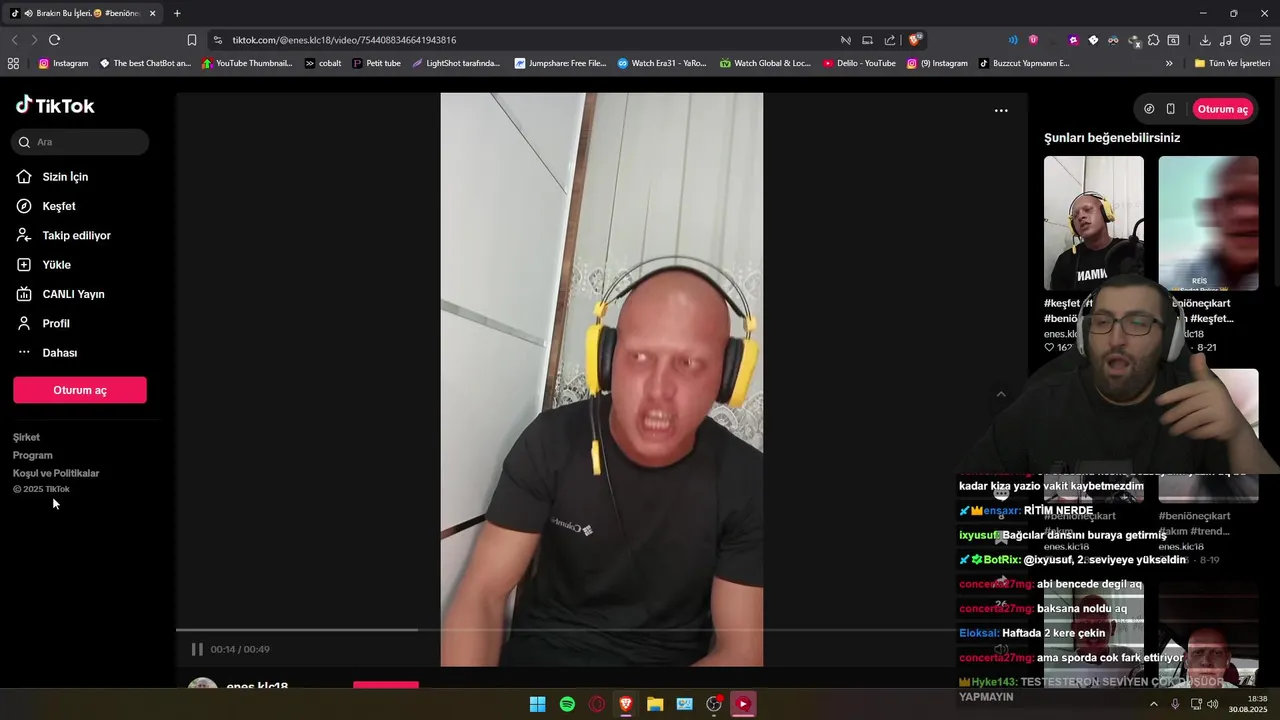The width and height of the screenshot is (1280, 720).
Task: Open LightShot tarafında bookmark
Action: click(455, 63)
